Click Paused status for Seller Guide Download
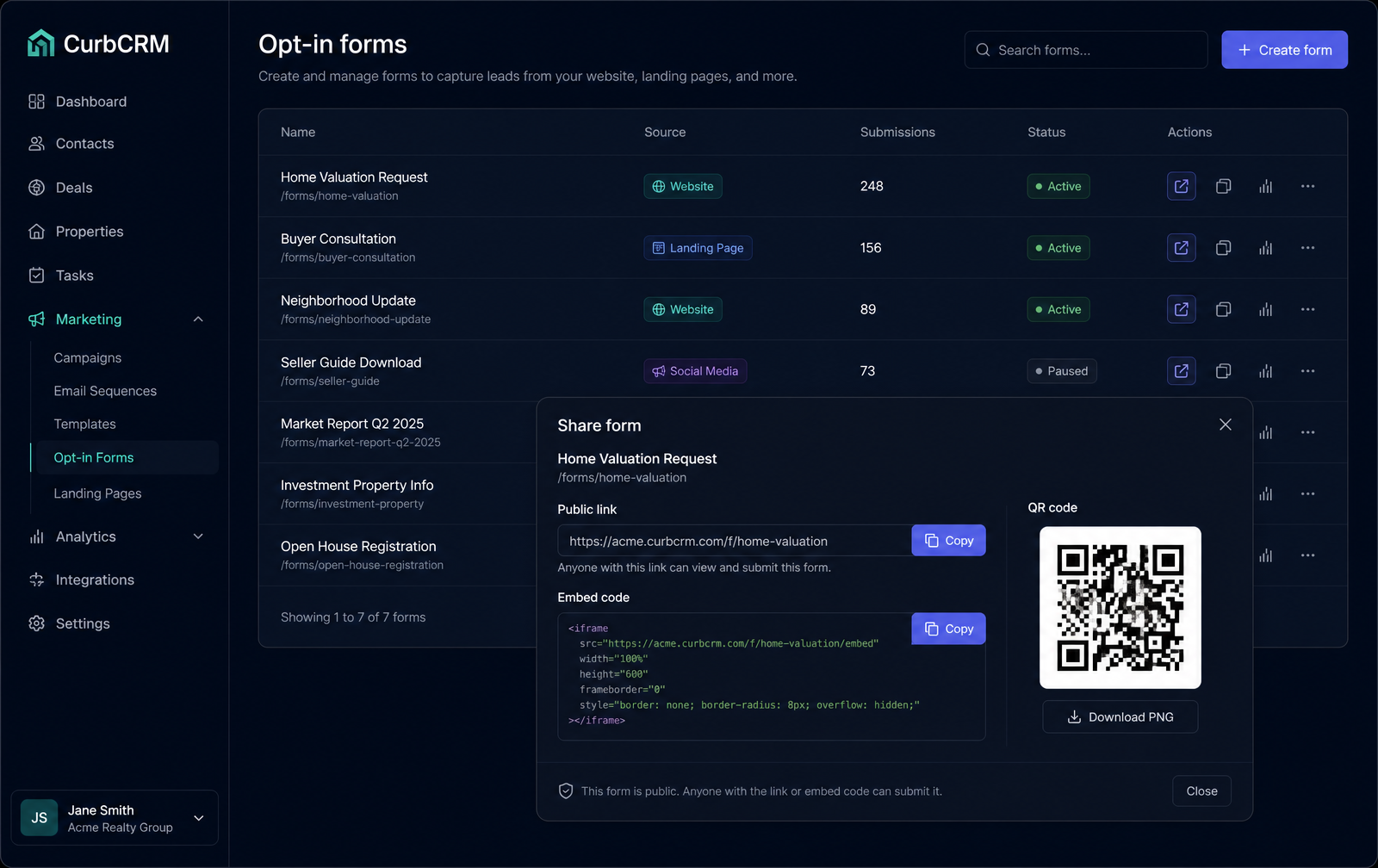 1062,371
